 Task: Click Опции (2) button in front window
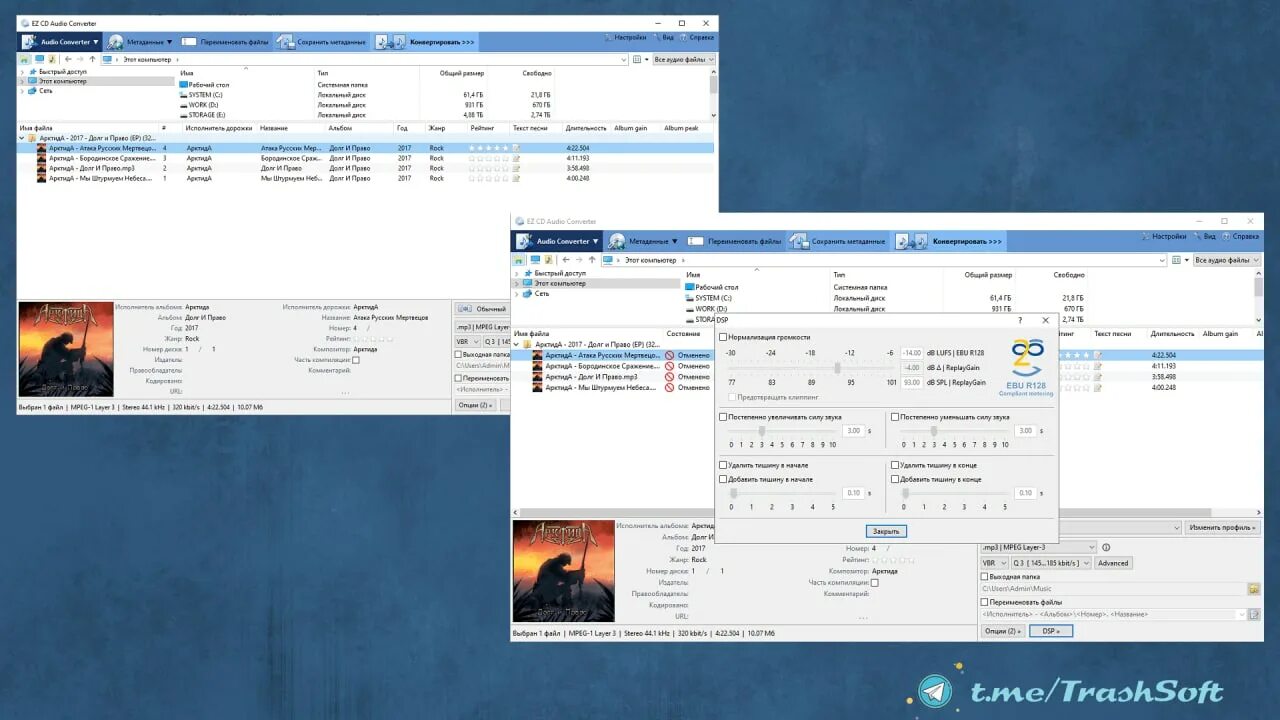pyautogui.click(x=1002, y=631)
